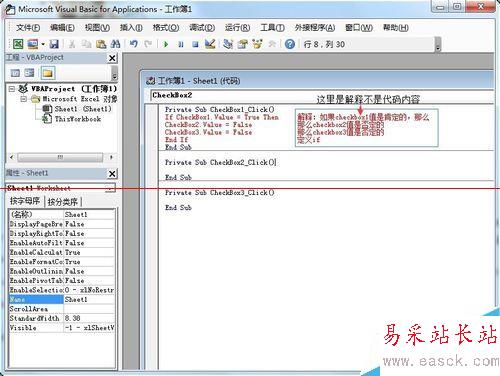
Task: Open the 格式(O) menu
Action: [166, 27]
